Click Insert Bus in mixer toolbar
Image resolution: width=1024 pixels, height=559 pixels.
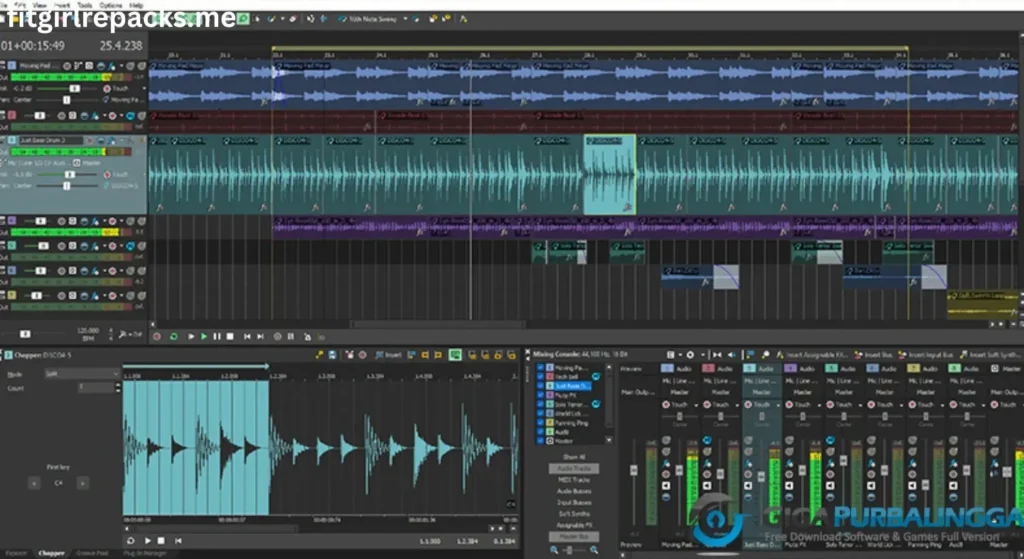(x=874, y=355)
